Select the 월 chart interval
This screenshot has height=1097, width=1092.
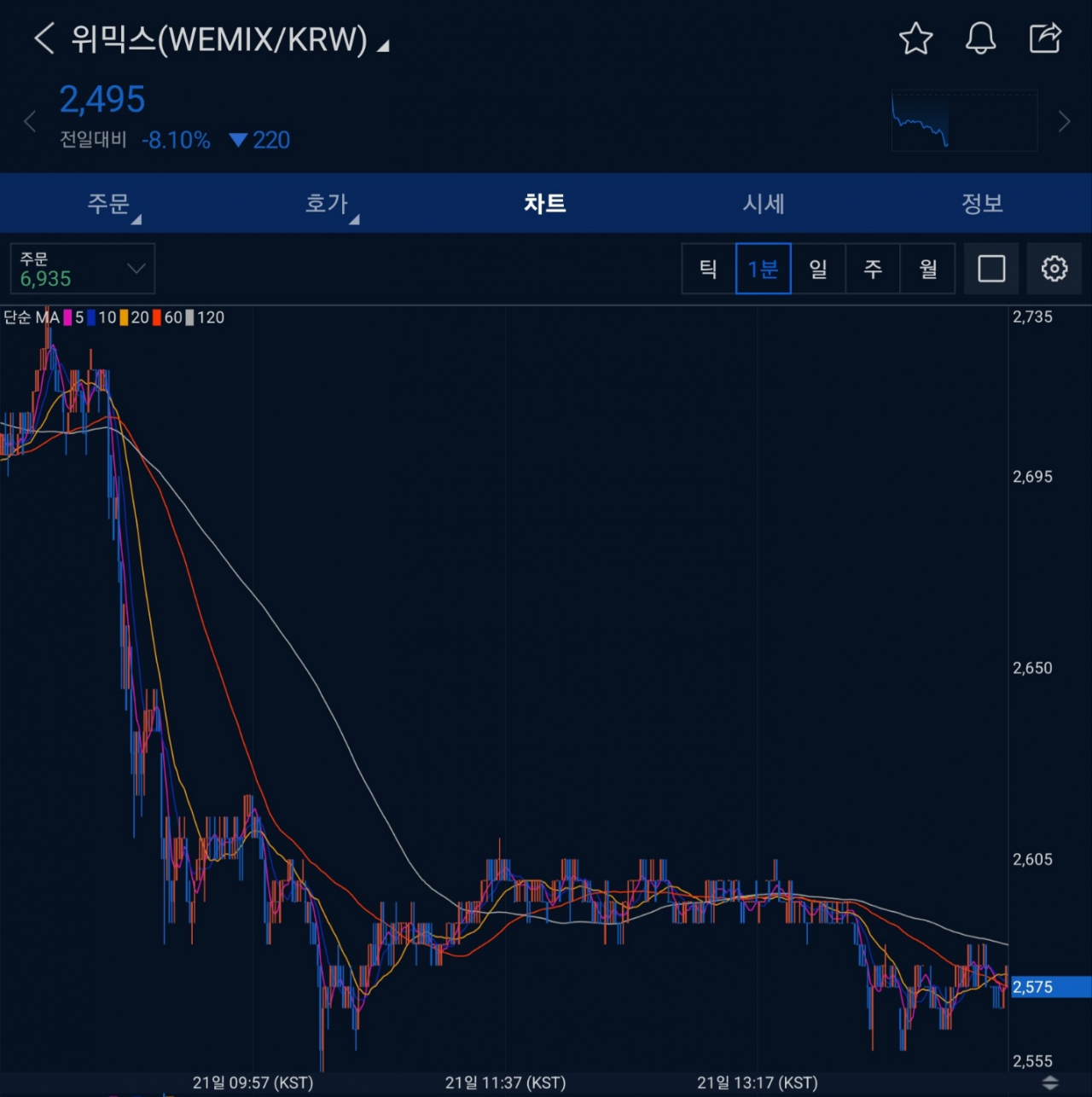point(927,269)
